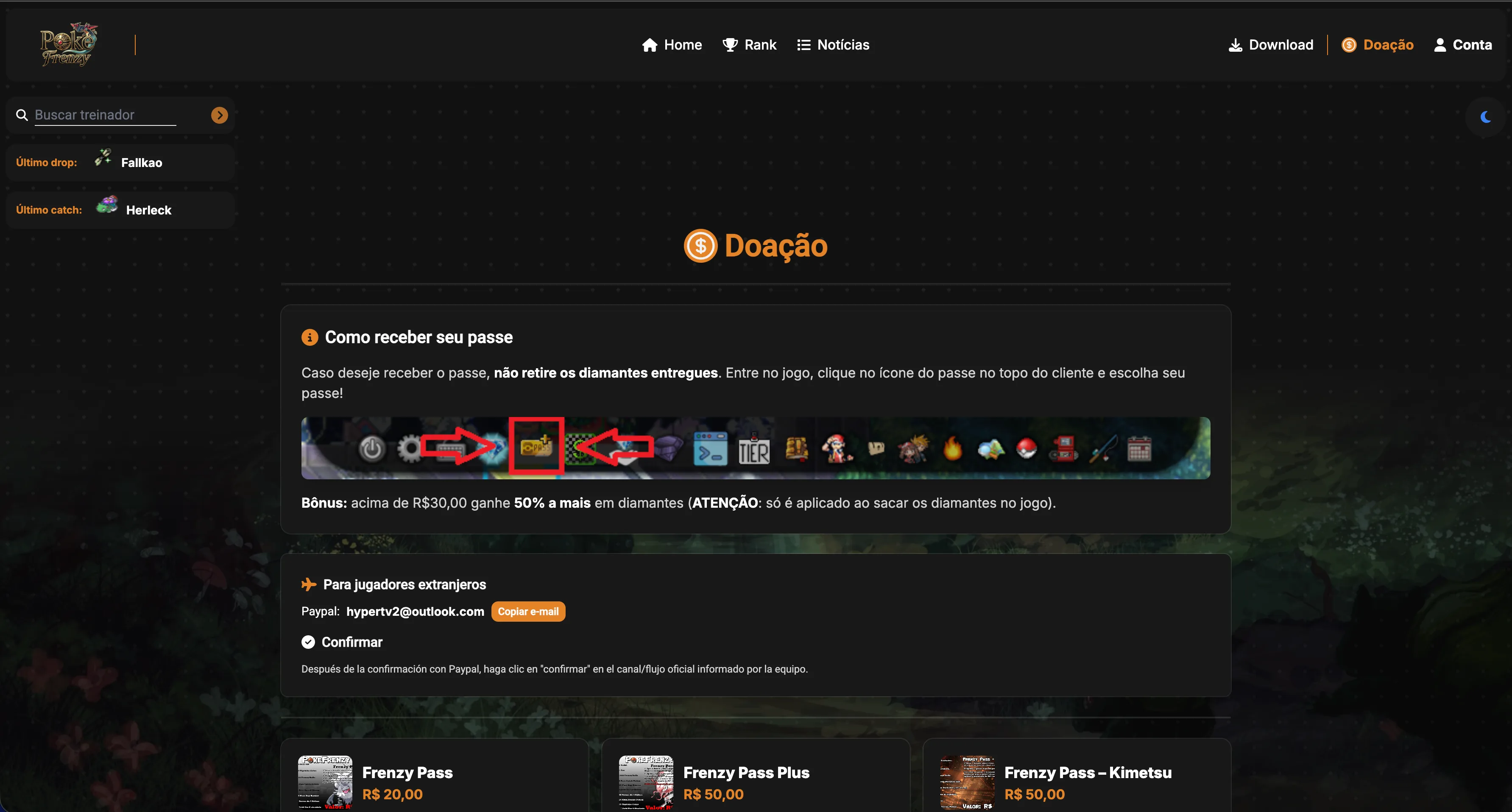
Task: Open the Home page
Action: (672, 45)
